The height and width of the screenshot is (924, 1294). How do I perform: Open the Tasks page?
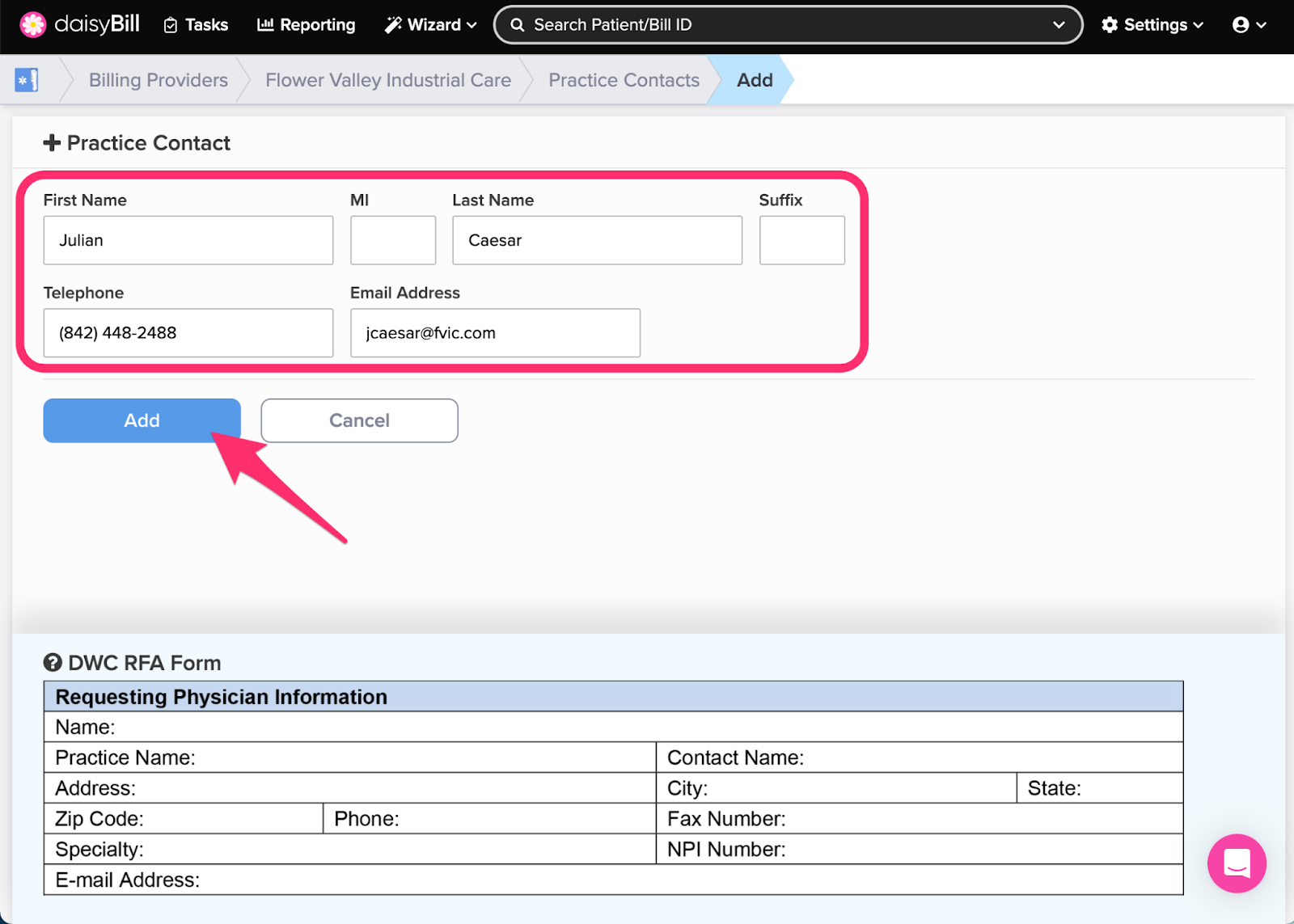click(196, 25)
